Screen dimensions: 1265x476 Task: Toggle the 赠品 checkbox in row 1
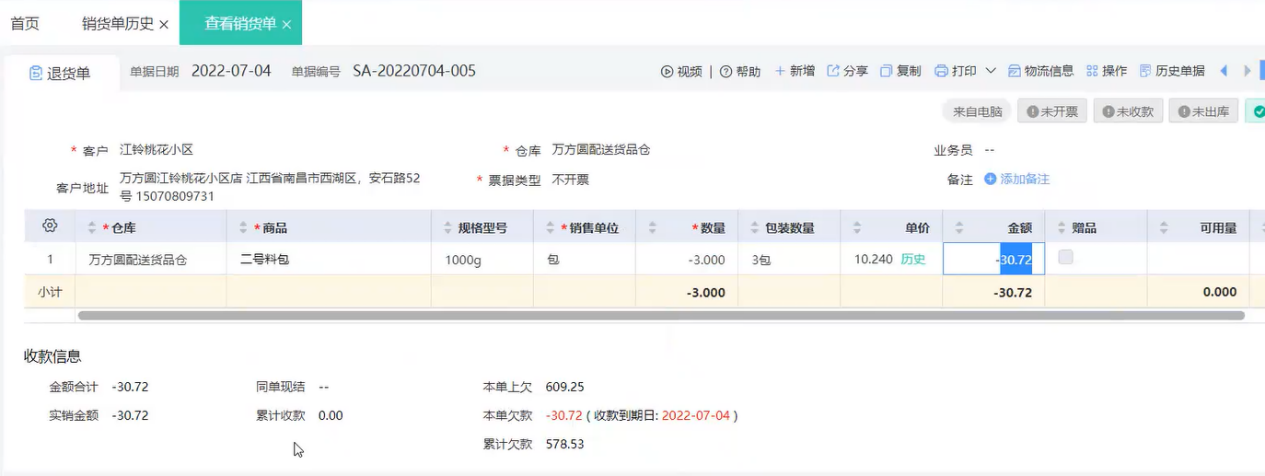[x=1066, y=258]
